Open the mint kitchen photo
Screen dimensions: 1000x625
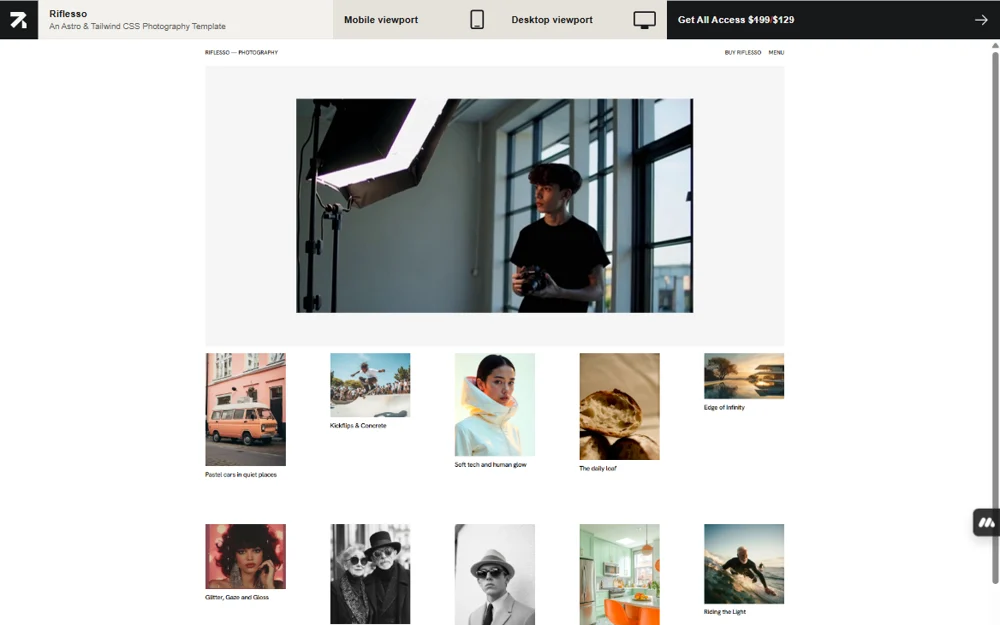(619, 575)
